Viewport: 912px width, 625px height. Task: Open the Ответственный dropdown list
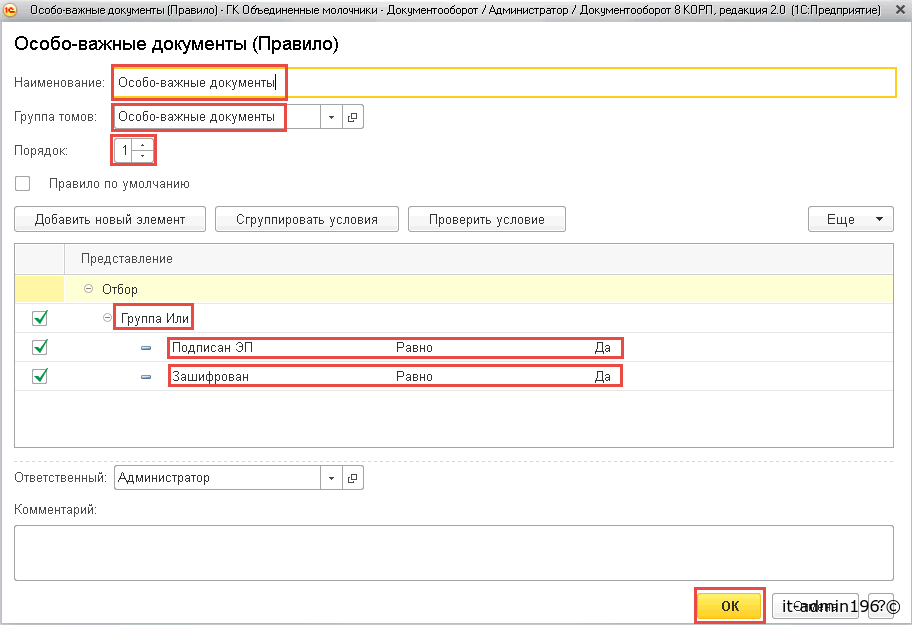coord(331,478)
